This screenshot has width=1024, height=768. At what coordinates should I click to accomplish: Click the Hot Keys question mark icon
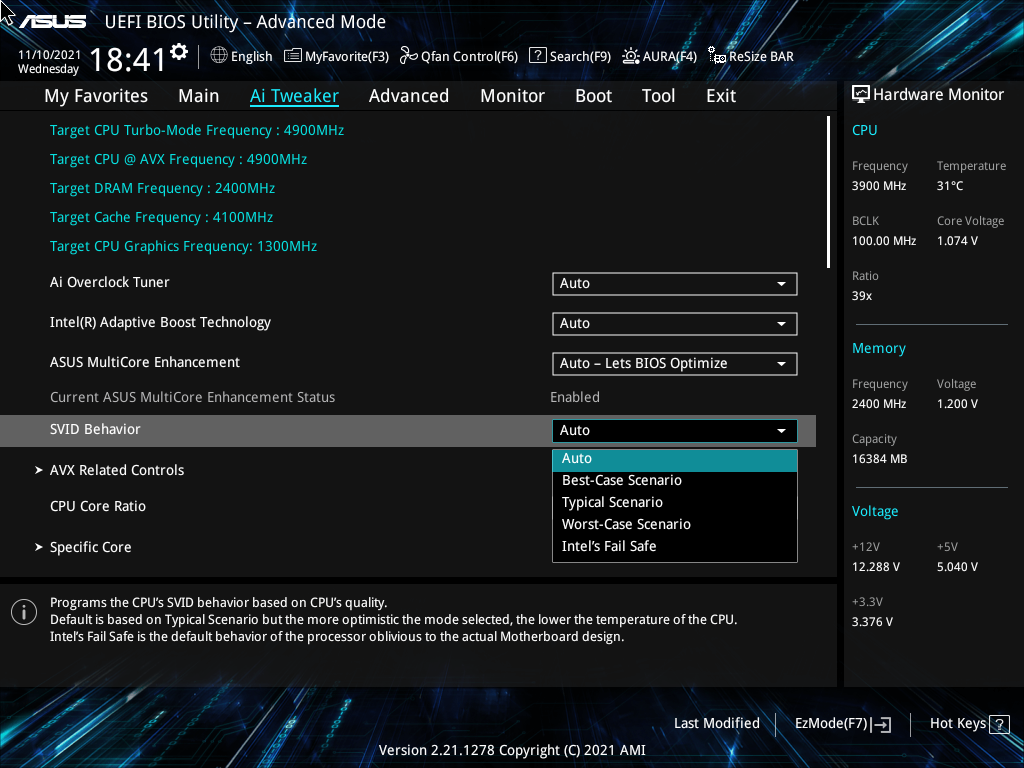click(x=999, y=724)
